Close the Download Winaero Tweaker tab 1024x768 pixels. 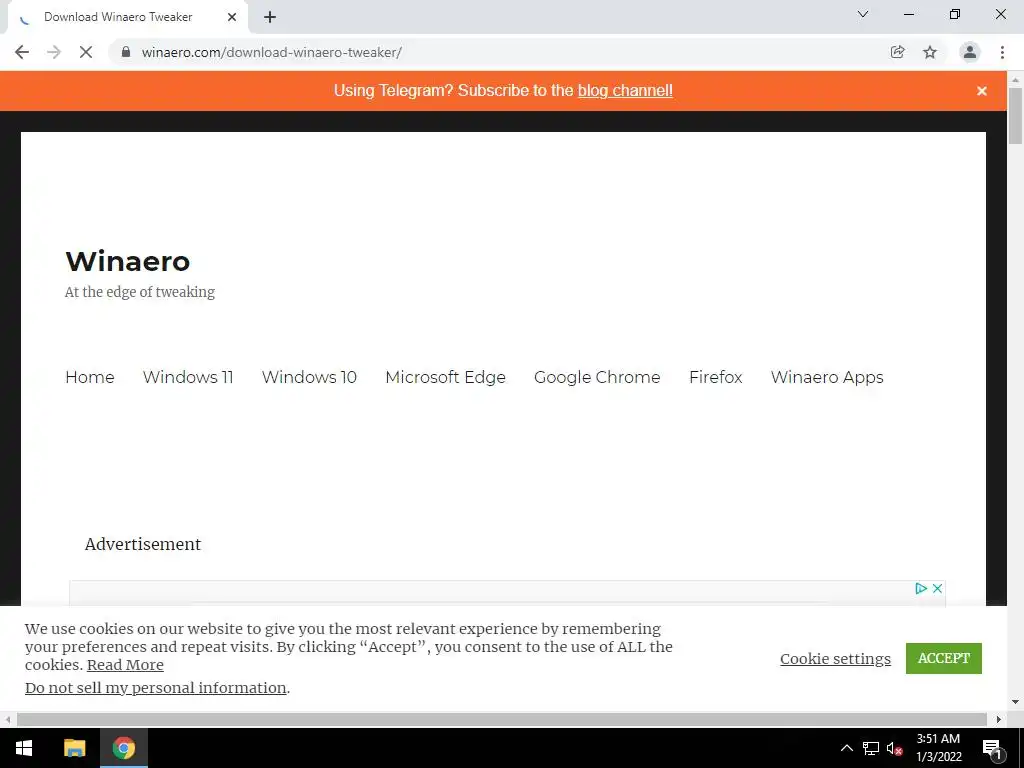click(232, 17)
